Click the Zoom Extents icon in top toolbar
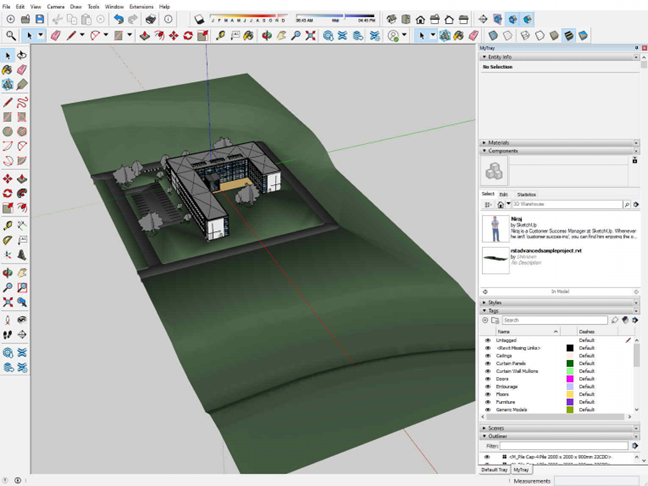Viewport: 648px width, 486px height. tap(310, 36)
